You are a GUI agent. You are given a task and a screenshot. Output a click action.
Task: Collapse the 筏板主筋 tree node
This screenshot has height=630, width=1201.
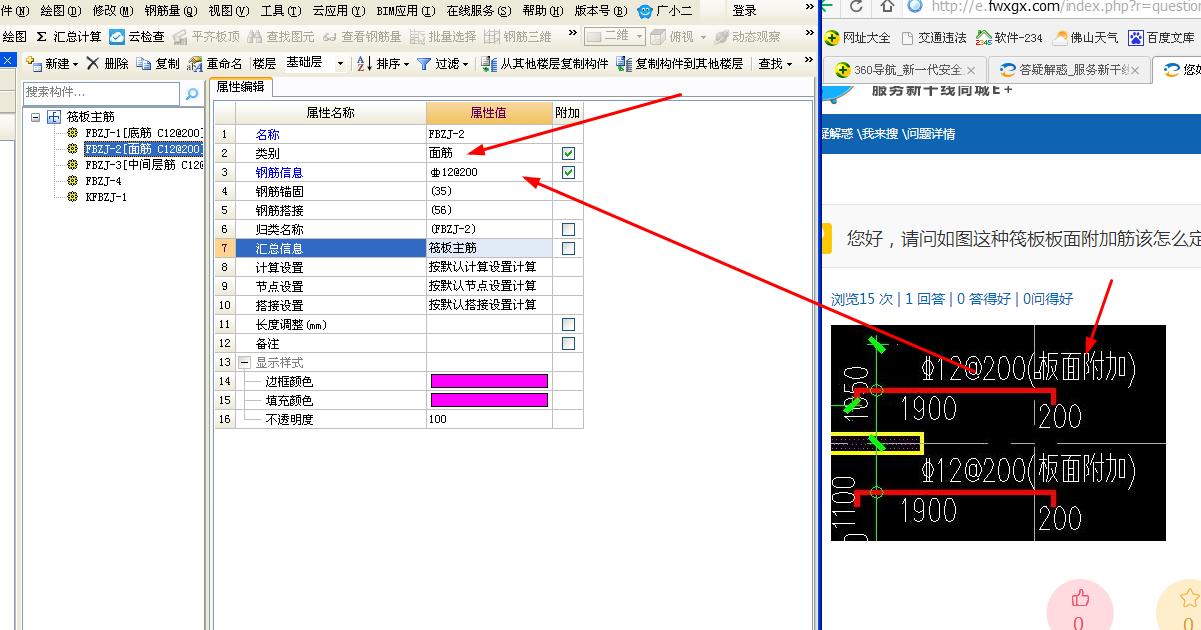click(x=35, y=116)
